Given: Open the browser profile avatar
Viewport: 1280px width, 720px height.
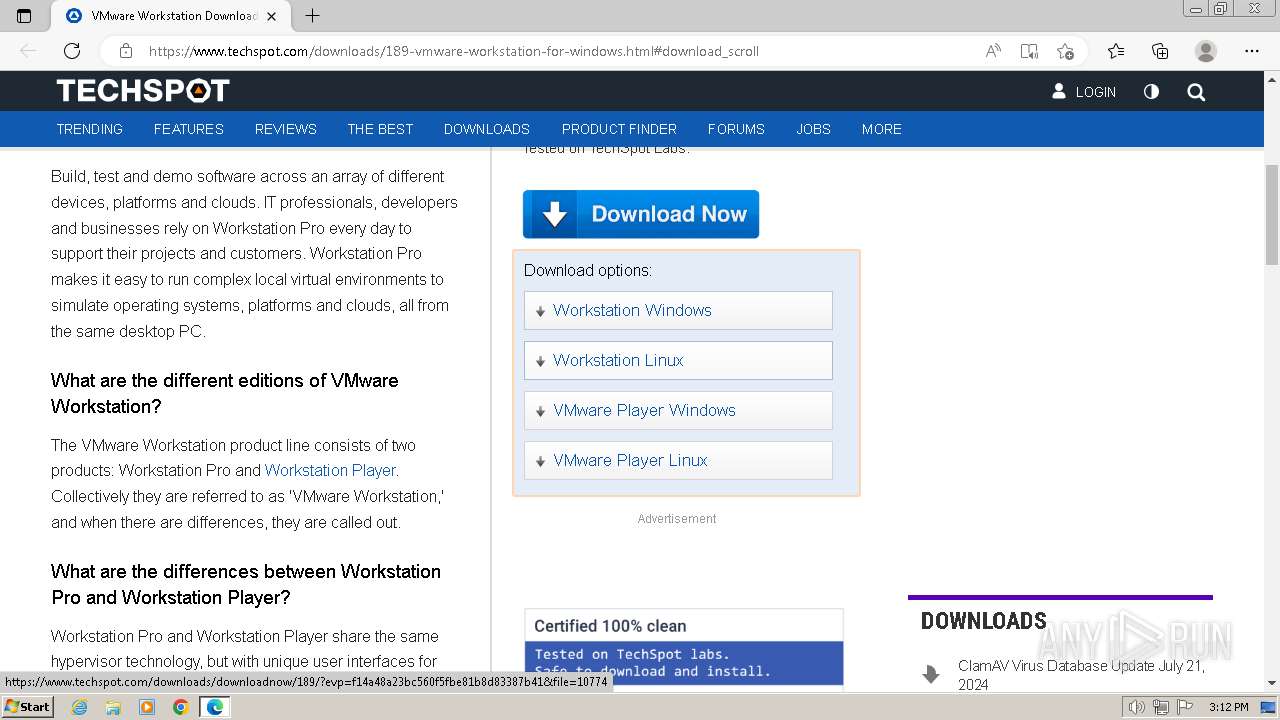Looking at the screenshot, I should [x=1206, y=51].
